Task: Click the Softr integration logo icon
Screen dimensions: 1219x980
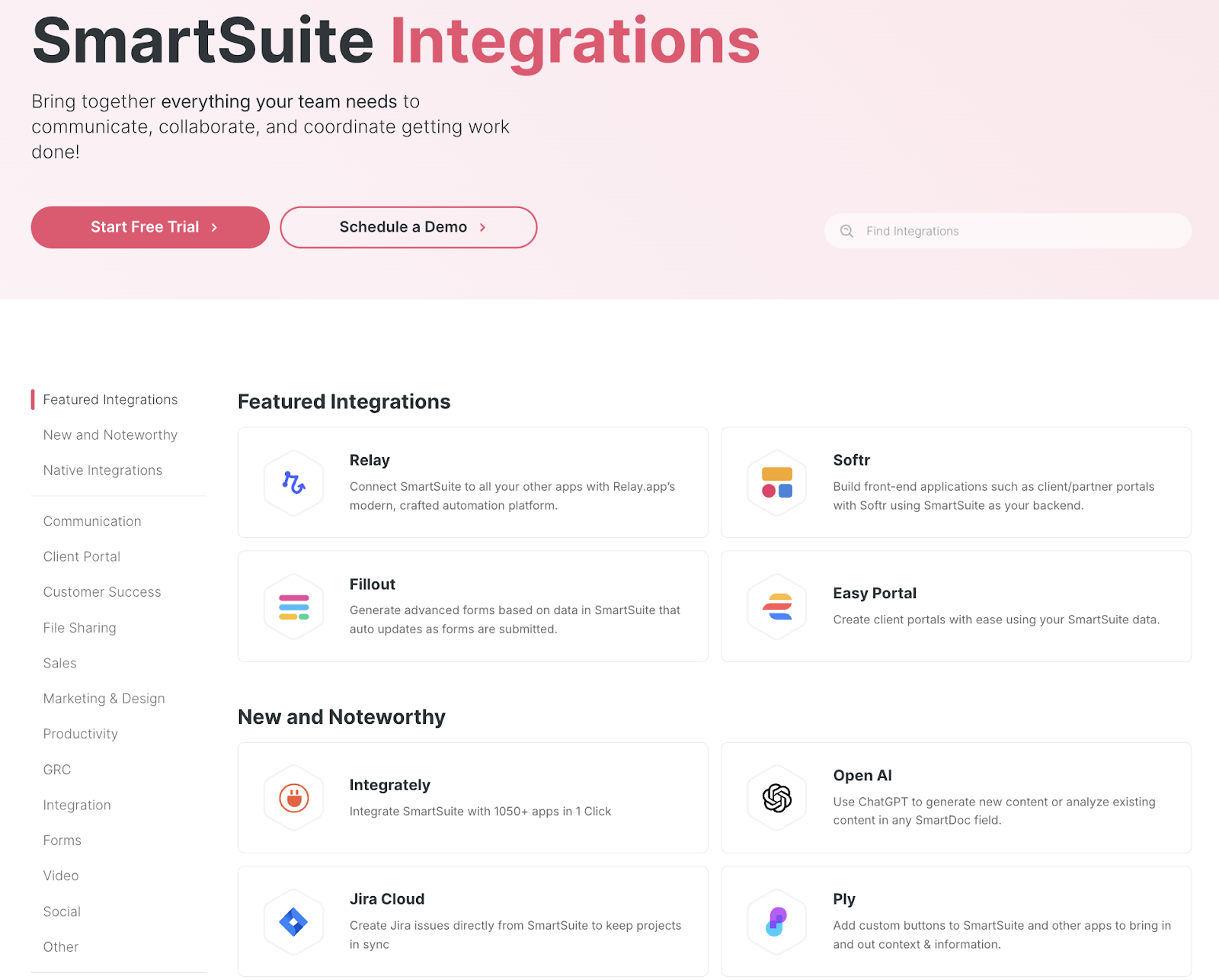Action: [x=777, y=483]
